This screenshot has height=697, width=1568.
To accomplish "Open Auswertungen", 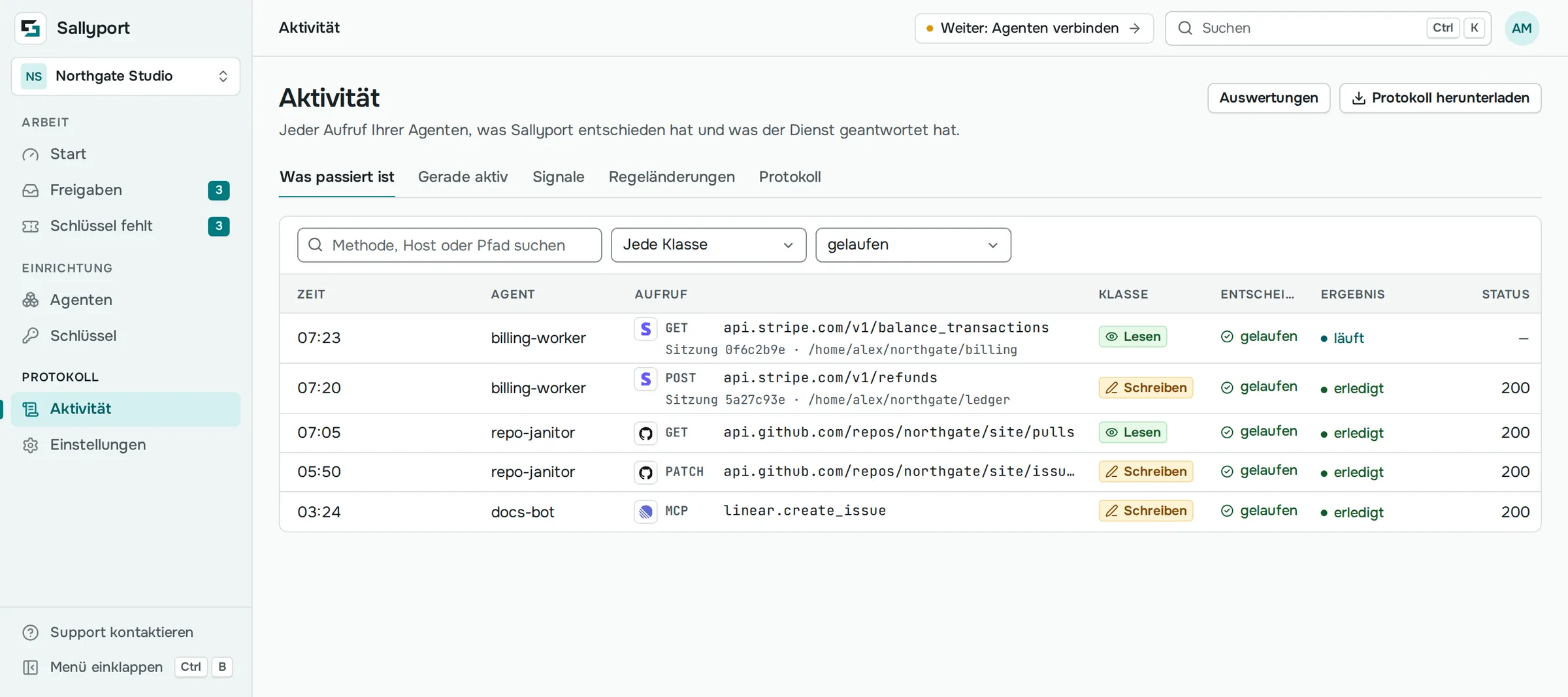I will [1269, 98].
